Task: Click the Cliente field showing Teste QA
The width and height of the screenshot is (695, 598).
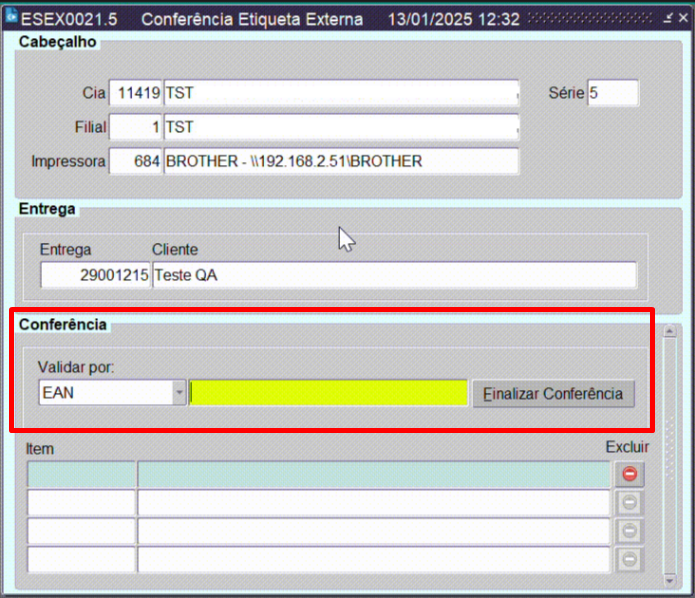Action: tap(393, 276)
